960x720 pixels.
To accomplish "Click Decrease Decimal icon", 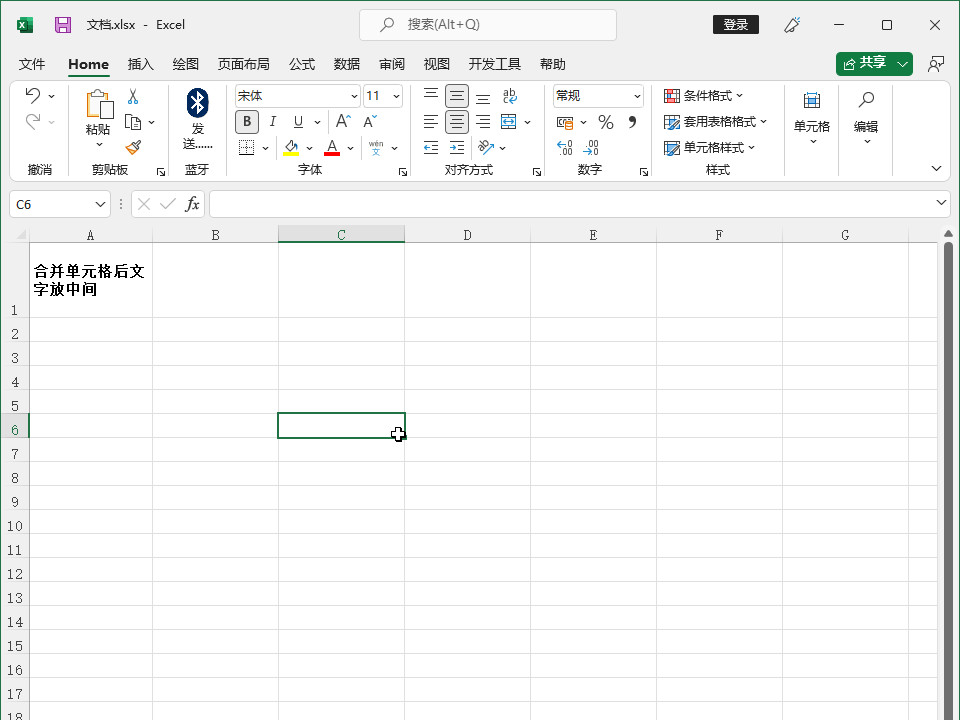I will [x=591, y=148].
